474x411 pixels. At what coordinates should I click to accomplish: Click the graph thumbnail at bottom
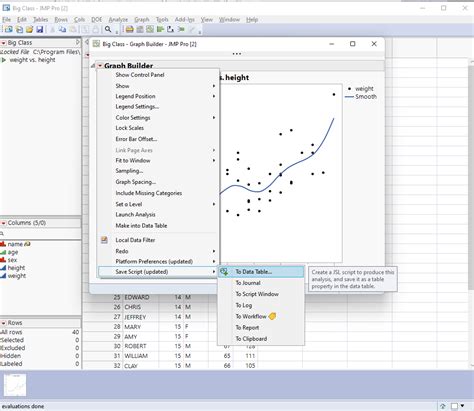coord(15,385)
